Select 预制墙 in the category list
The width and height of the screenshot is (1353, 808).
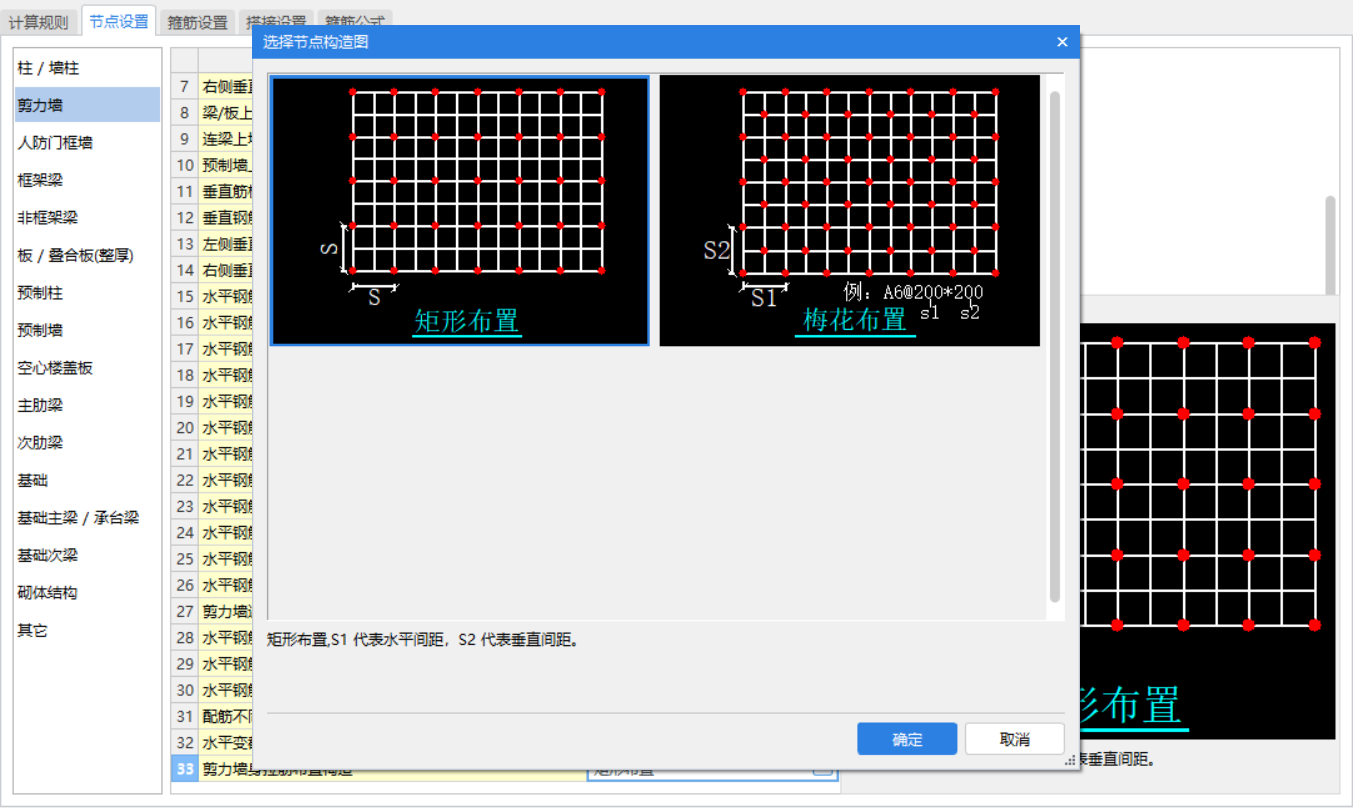pos(87,330)
